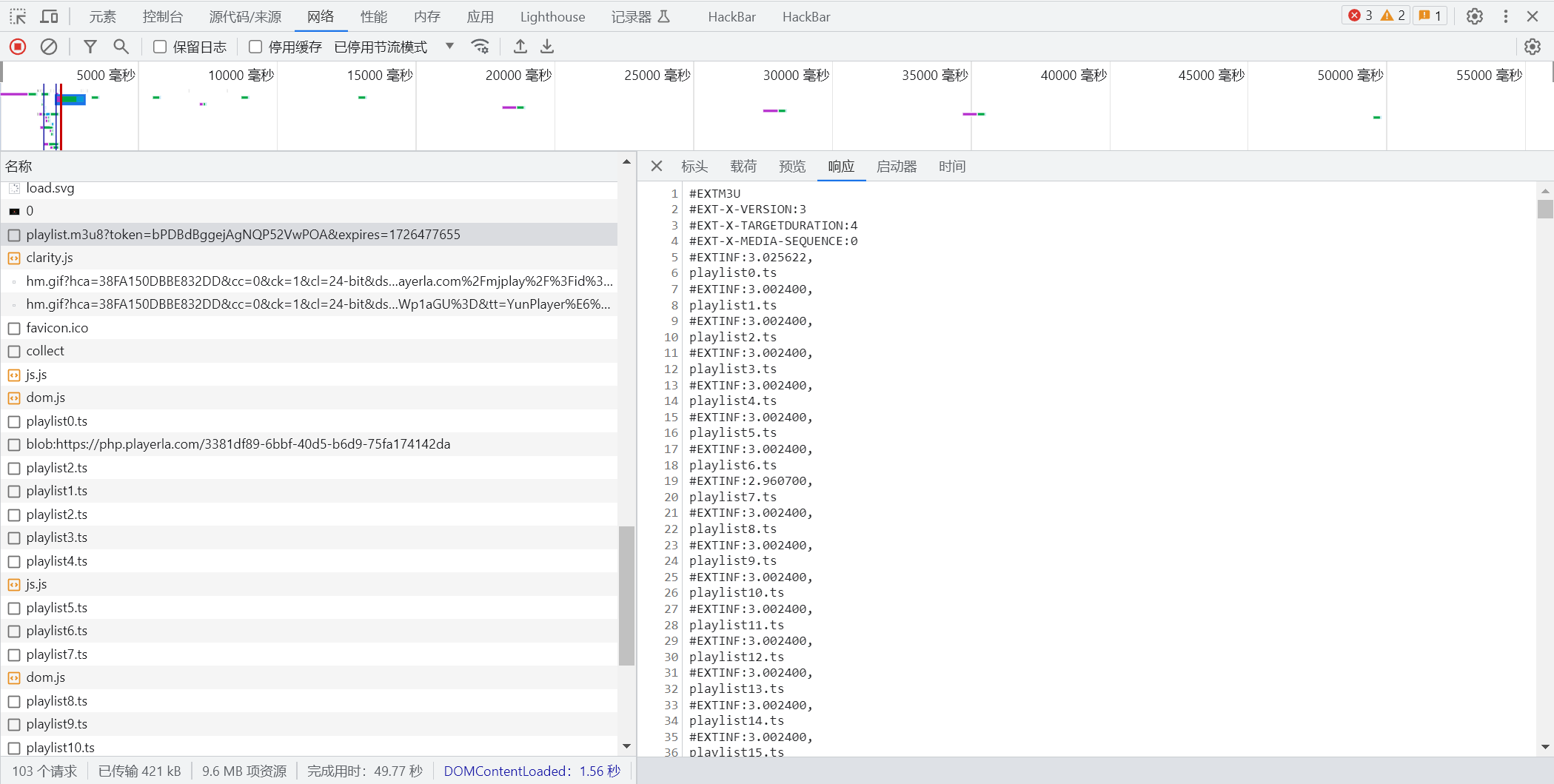Close the DevTools panel
Image resolution: width=1554 pixels, height=784 pixels.
[x=1533, y=16]
